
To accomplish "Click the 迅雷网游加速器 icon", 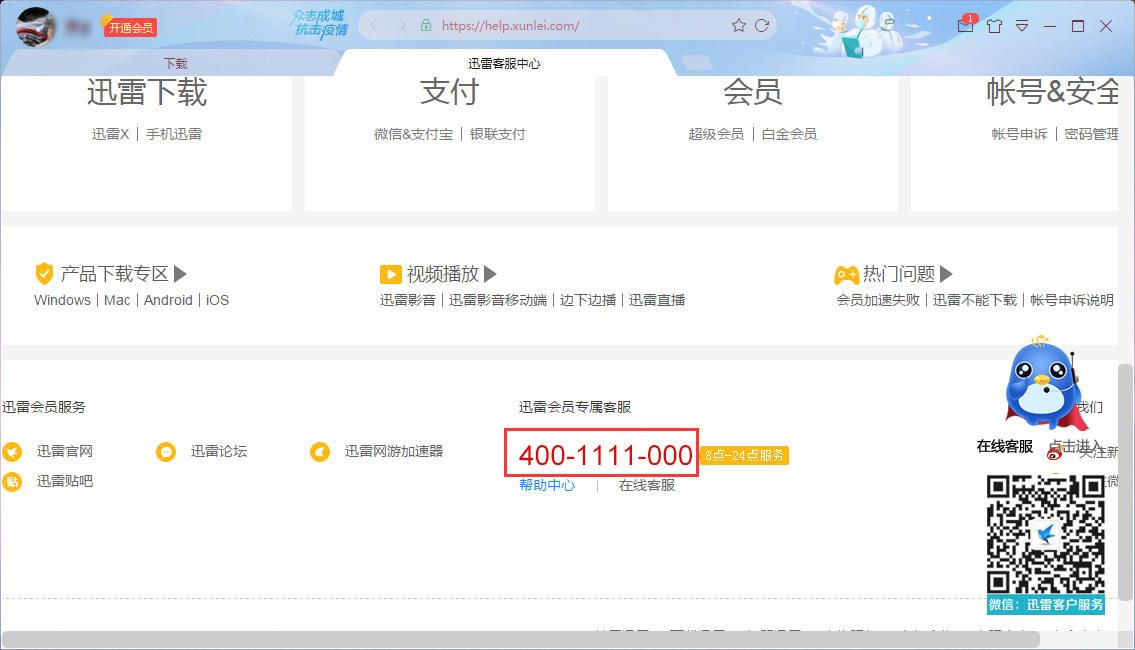I will pos(320,452).
